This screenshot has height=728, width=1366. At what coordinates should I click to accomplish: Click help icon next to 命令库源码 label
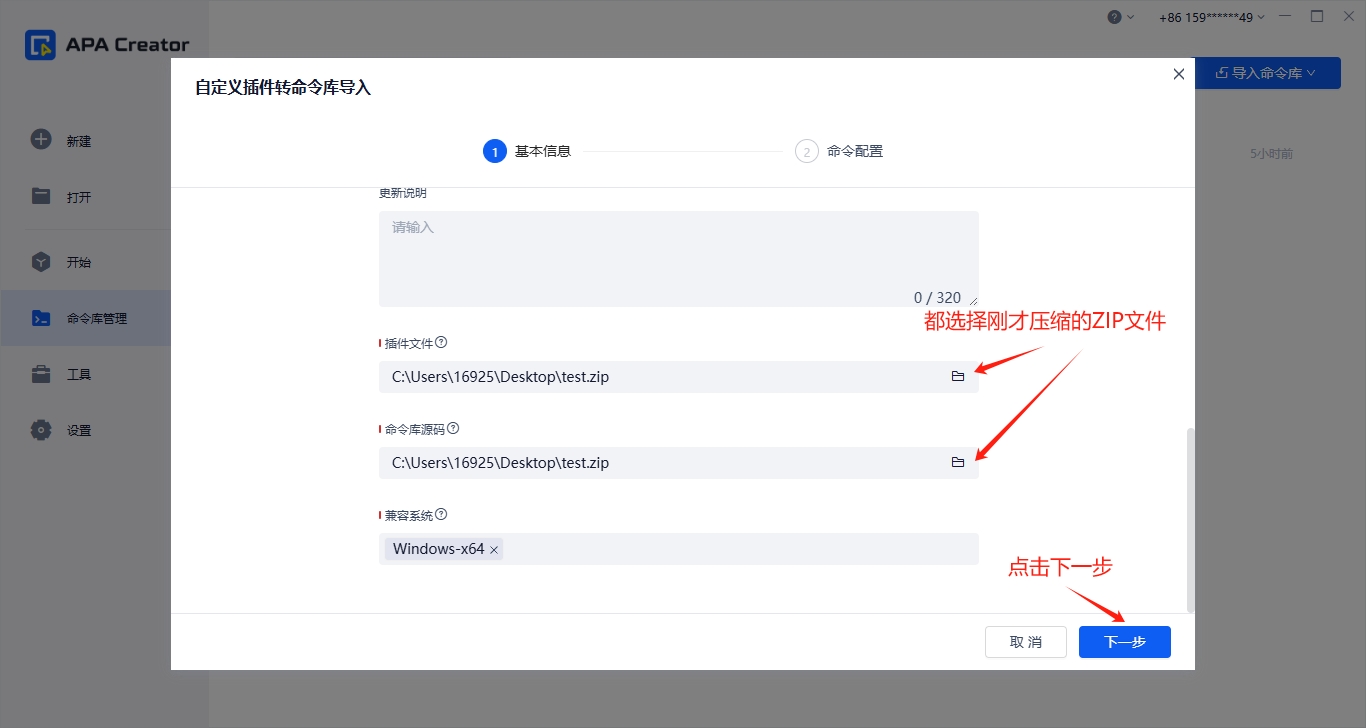[453, 428]
